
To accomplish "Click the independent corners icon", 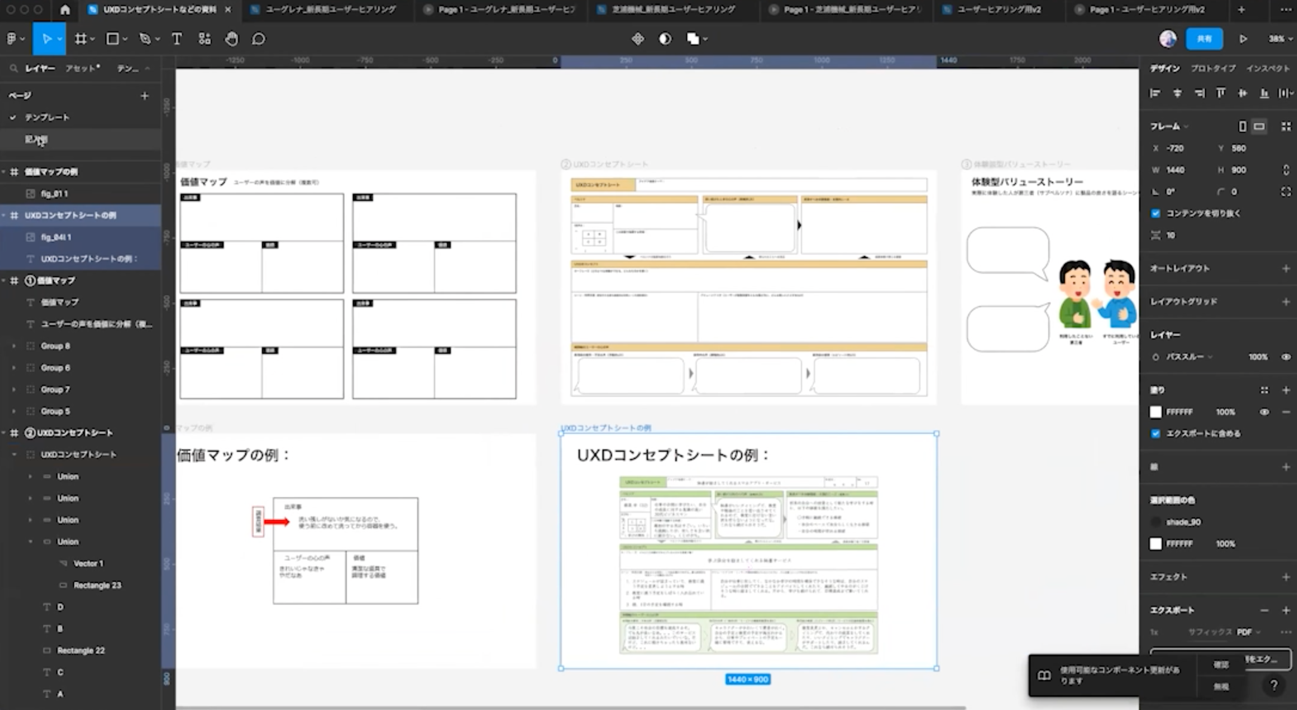I will tap(1286, 191).
